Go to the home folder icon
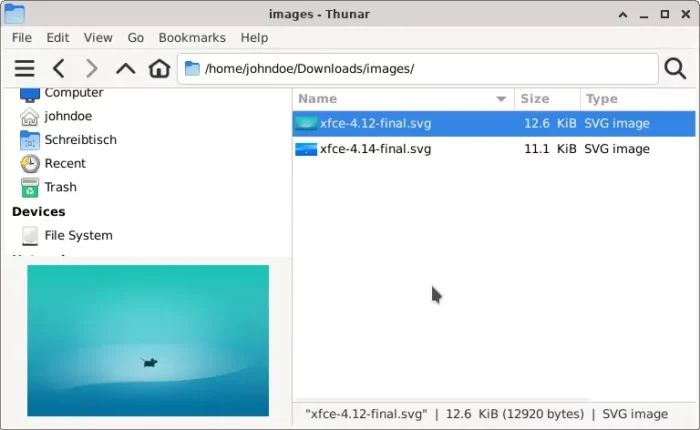700x430 pixels. [x=159, y=69]
